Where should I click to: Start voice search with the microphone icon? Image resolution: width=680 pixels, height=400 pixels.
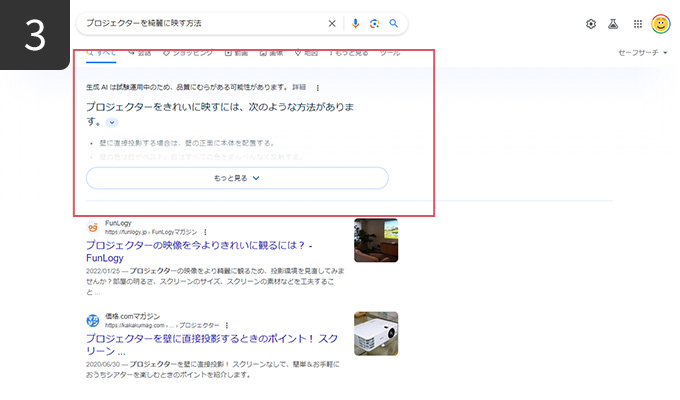pyautogui.click(x=355, y=23)
